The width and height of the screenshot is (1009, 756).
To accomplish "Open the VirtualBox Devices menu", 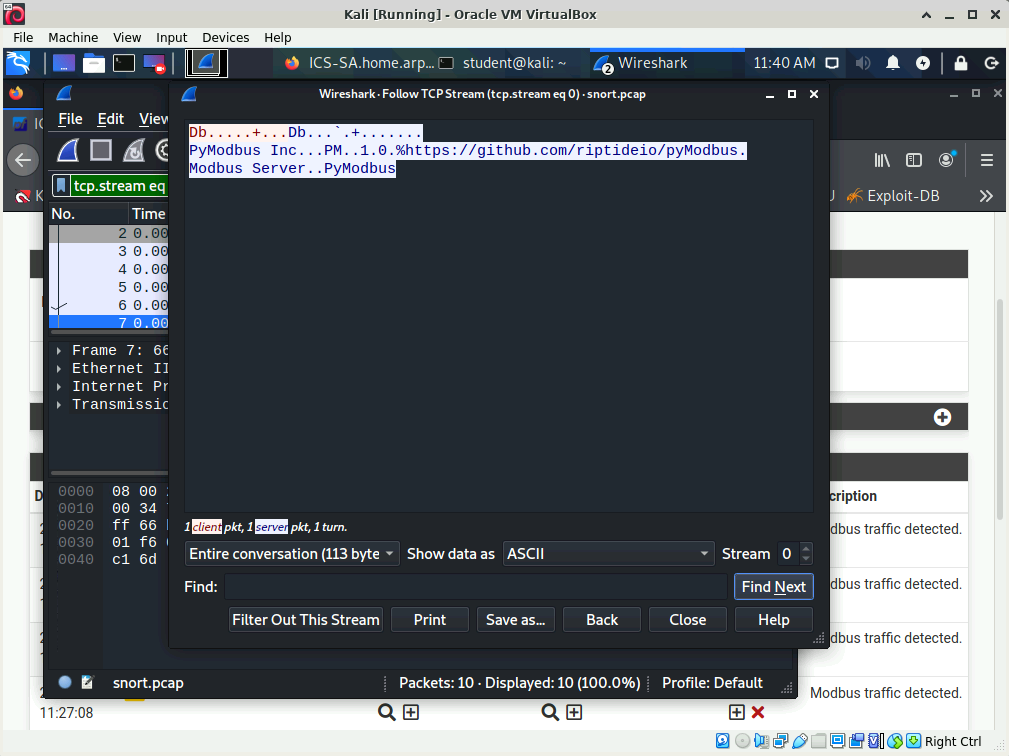I will [x=225, y=37].
